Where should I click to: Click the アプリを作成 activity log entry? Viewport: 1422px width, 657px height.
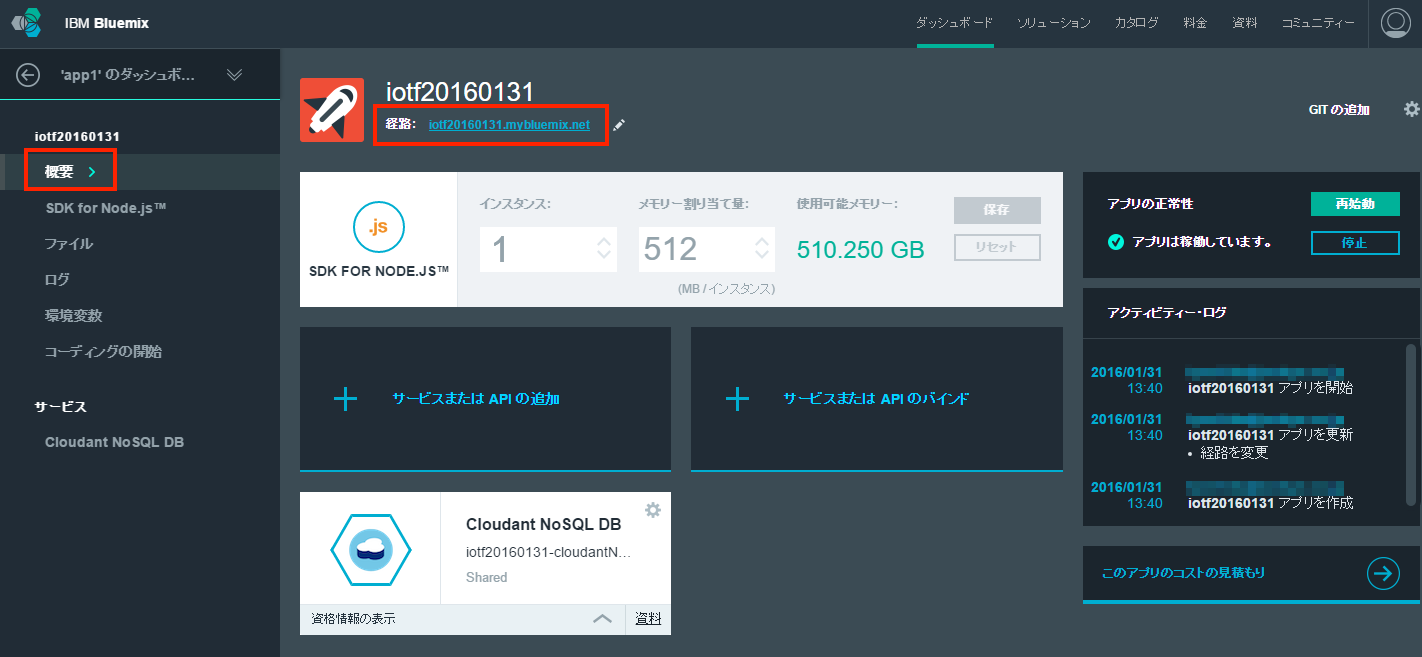1270,503
